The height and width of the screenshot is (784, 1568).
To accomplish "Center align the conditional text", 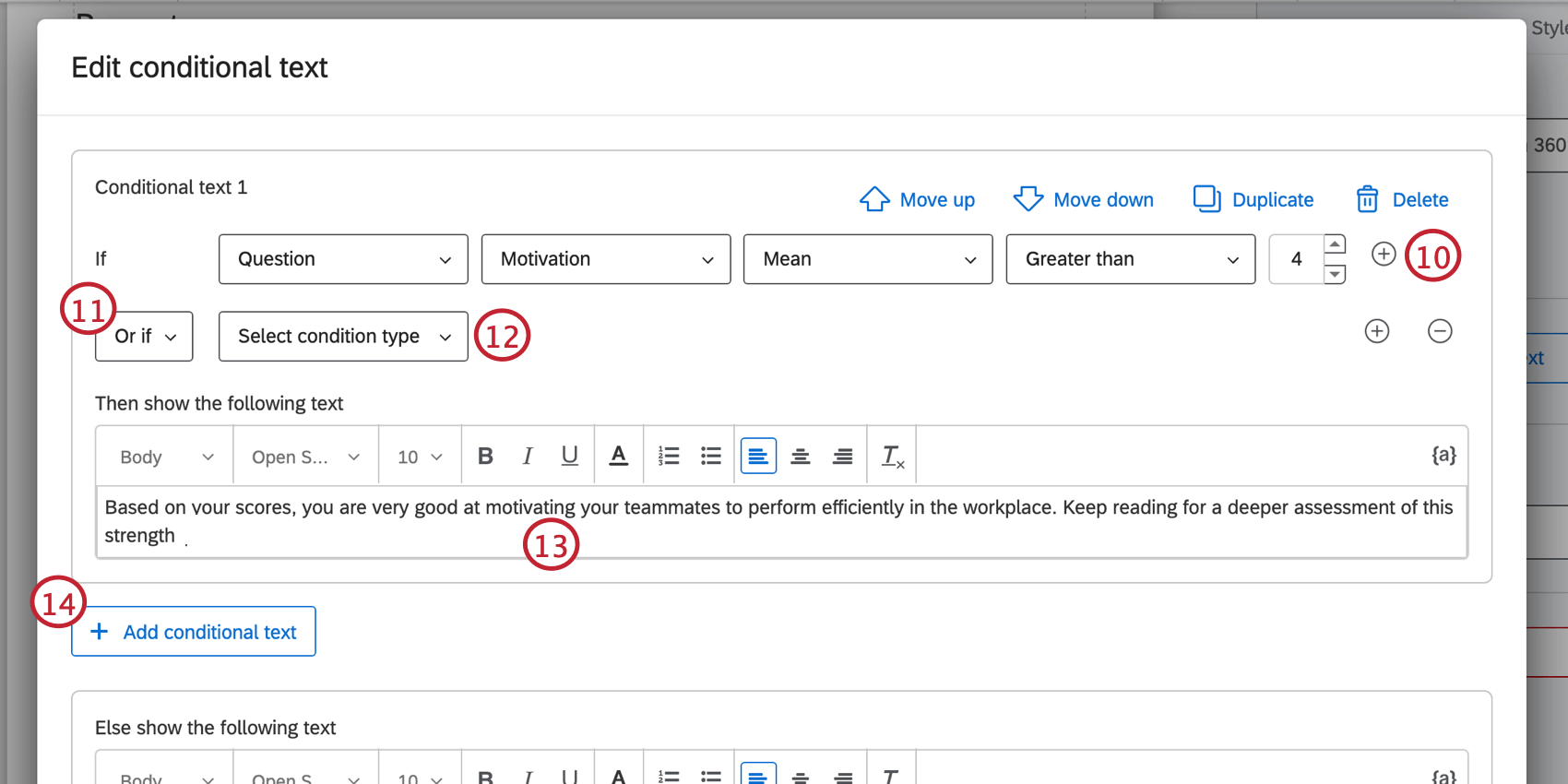I will pyautogui.click(x=801, y=456).
